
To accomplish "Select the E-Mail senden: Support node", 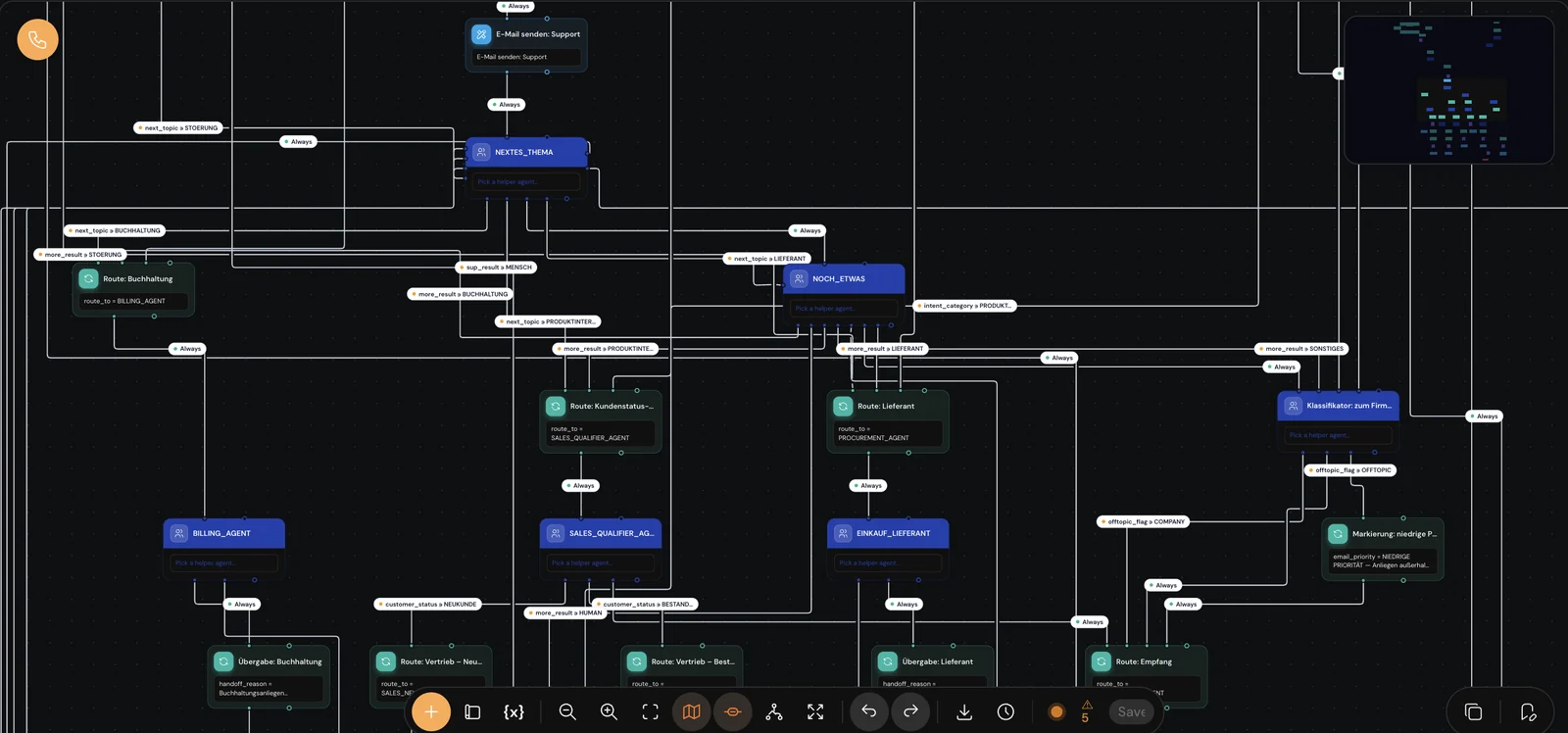I will tap(526, 45).
